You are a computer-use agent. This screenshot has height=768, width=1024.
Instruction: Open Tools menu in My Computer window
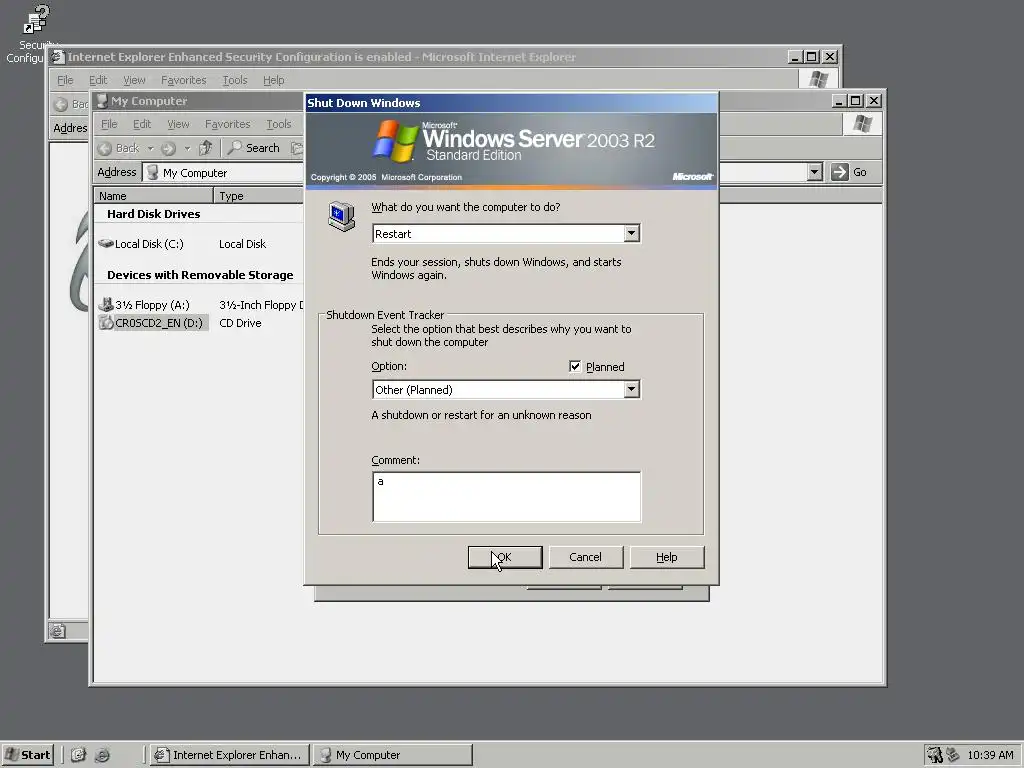click(x=278, y=124)
